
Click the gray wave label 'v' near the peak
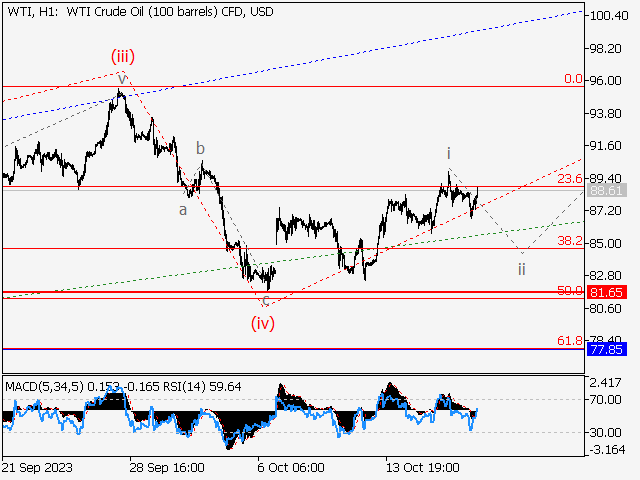[x=121, y=78]
